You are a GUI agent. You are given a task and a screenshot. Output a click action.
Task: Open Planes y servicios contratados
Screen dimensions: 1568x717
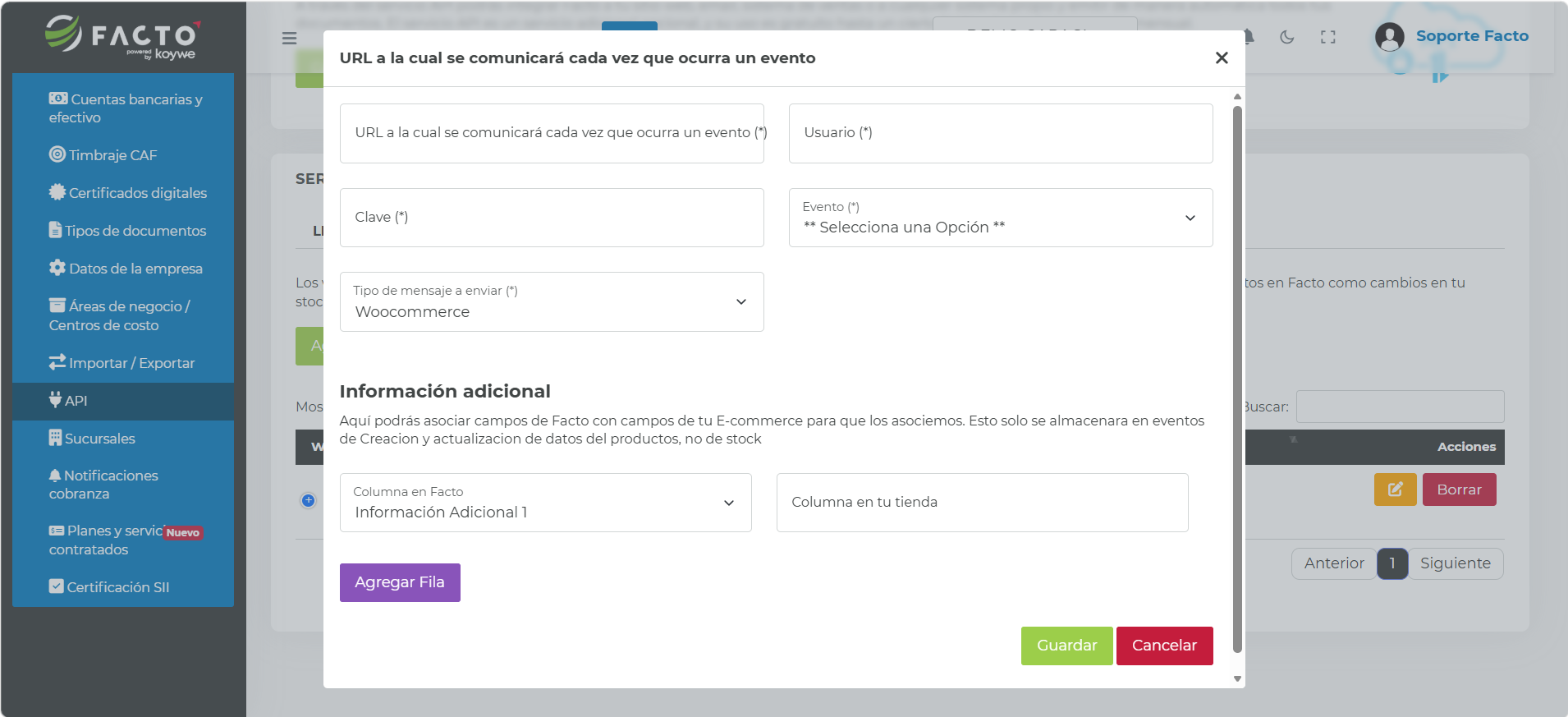(123, 540)
